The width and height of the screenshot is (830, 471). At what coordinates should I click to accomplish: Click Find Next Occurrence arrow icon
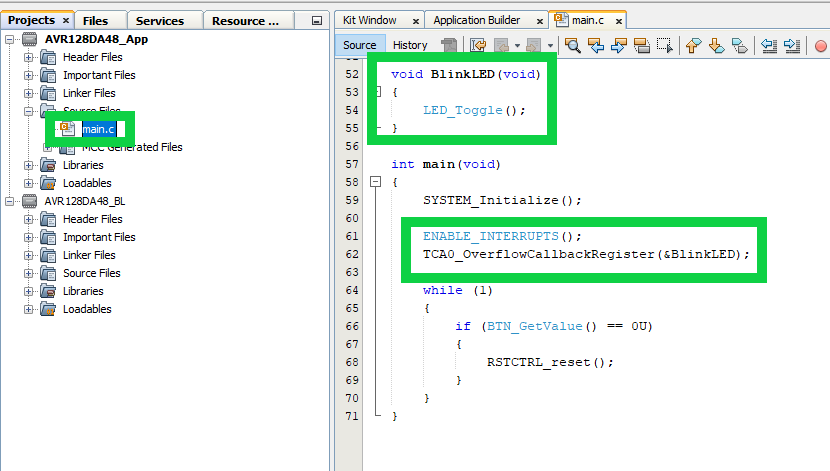coord(619,45)
